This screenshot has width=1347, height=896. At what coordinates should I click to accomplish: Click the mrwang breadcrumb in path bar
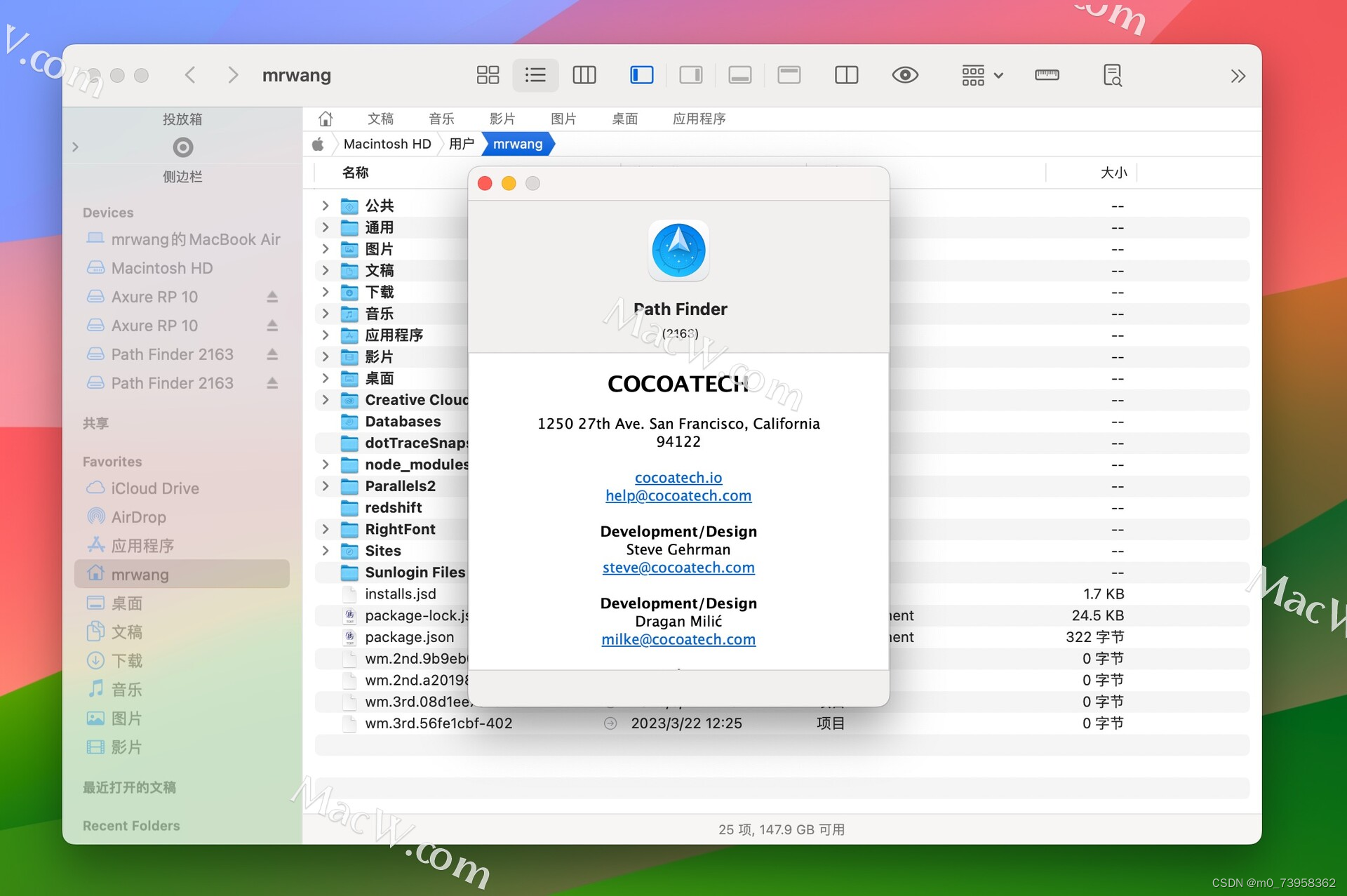tap(518, 144)
